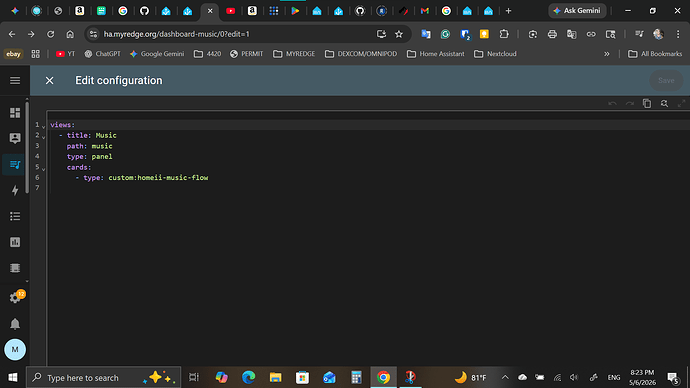This screenshot has height=388, width=690.
Task: Open the media controls icon in toolbar
Action: pos(639,34)
